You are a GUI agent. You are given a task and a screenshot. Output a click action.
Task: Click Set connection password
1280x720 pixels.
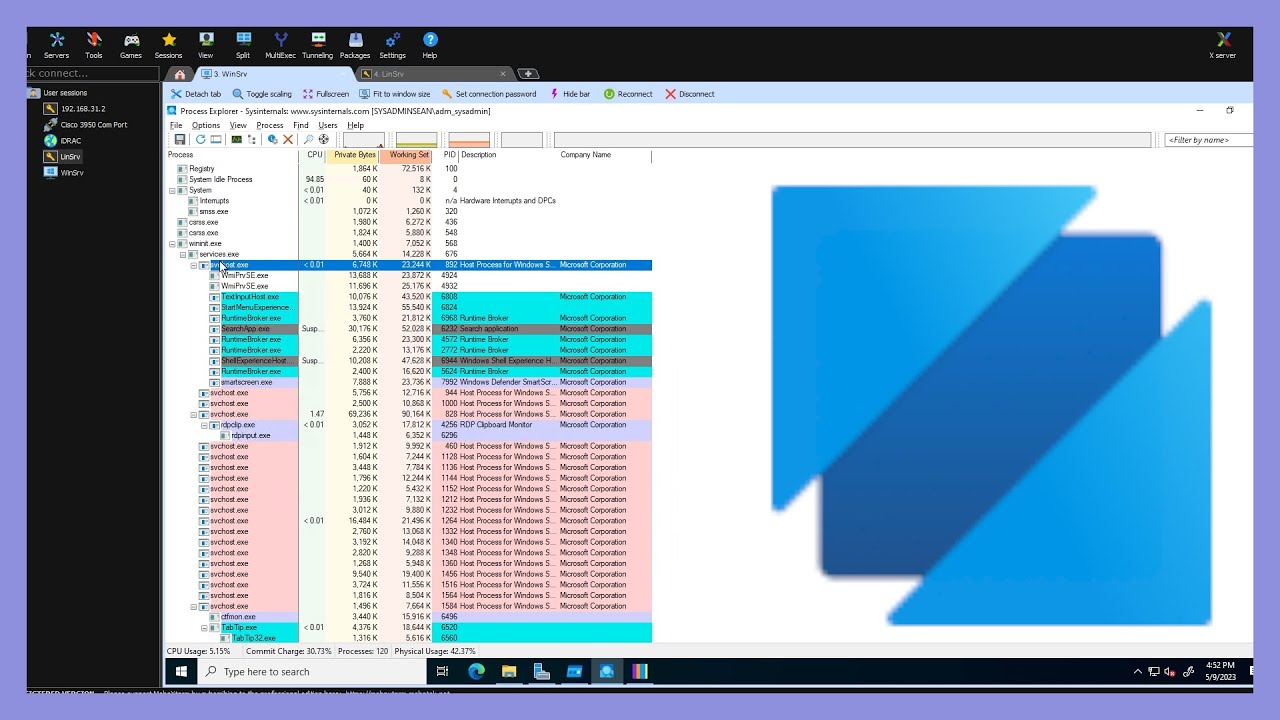point(489,94)
